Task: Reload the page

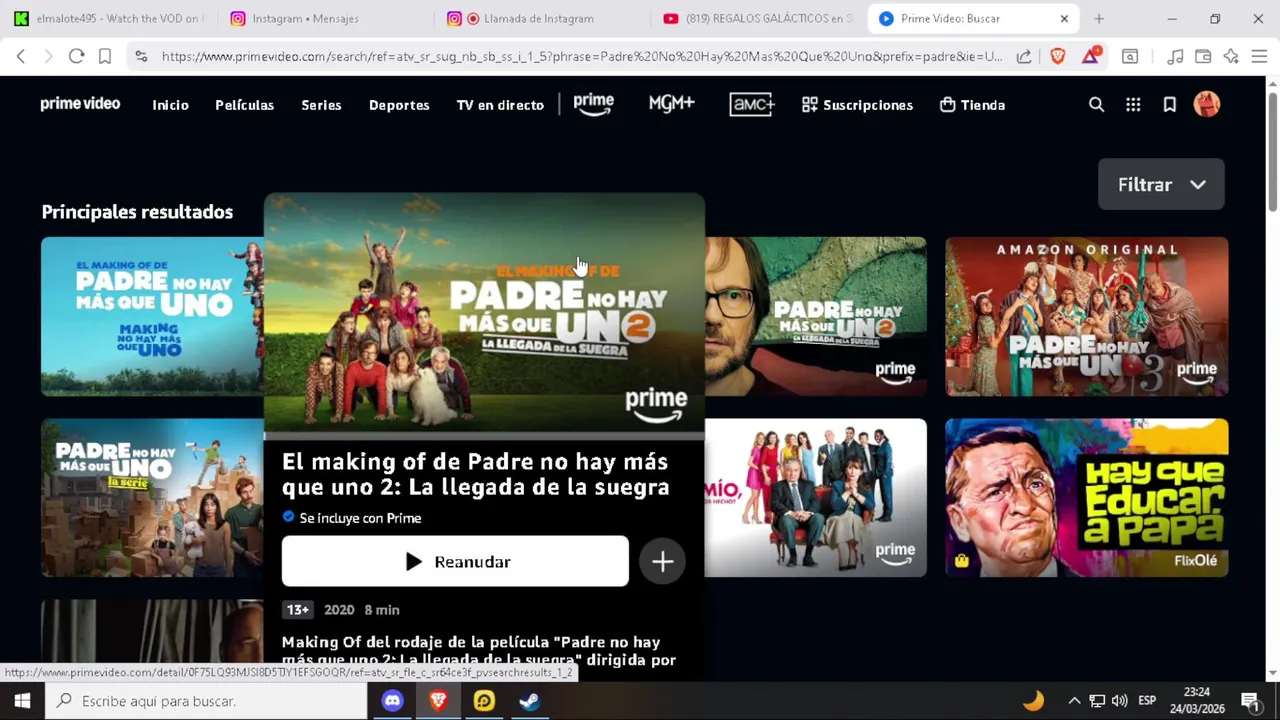Action: tap(76, 56)
